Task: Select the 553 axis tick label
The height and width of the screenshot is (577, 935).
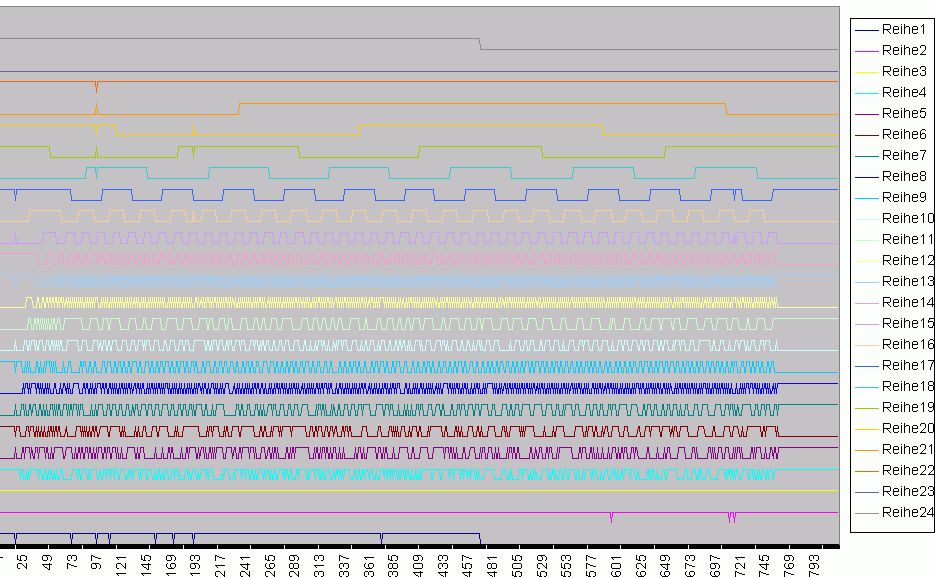Action: pyautogui.click(x=566, y=566)
